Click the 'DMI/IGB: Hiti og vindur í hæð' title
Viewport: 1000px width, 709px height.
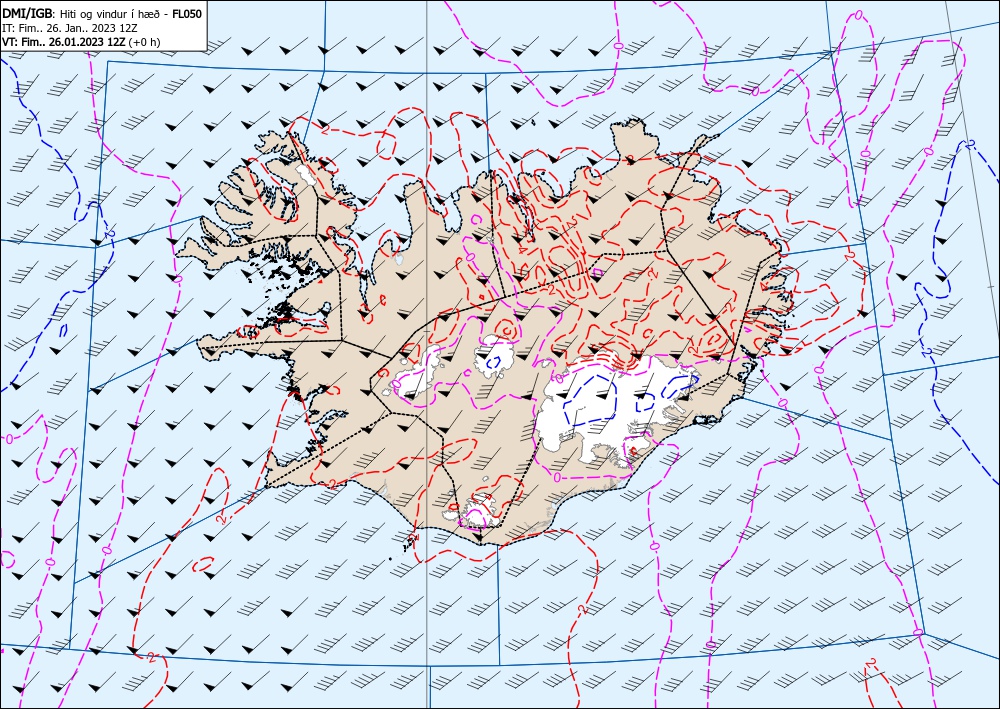click(102, 13)
